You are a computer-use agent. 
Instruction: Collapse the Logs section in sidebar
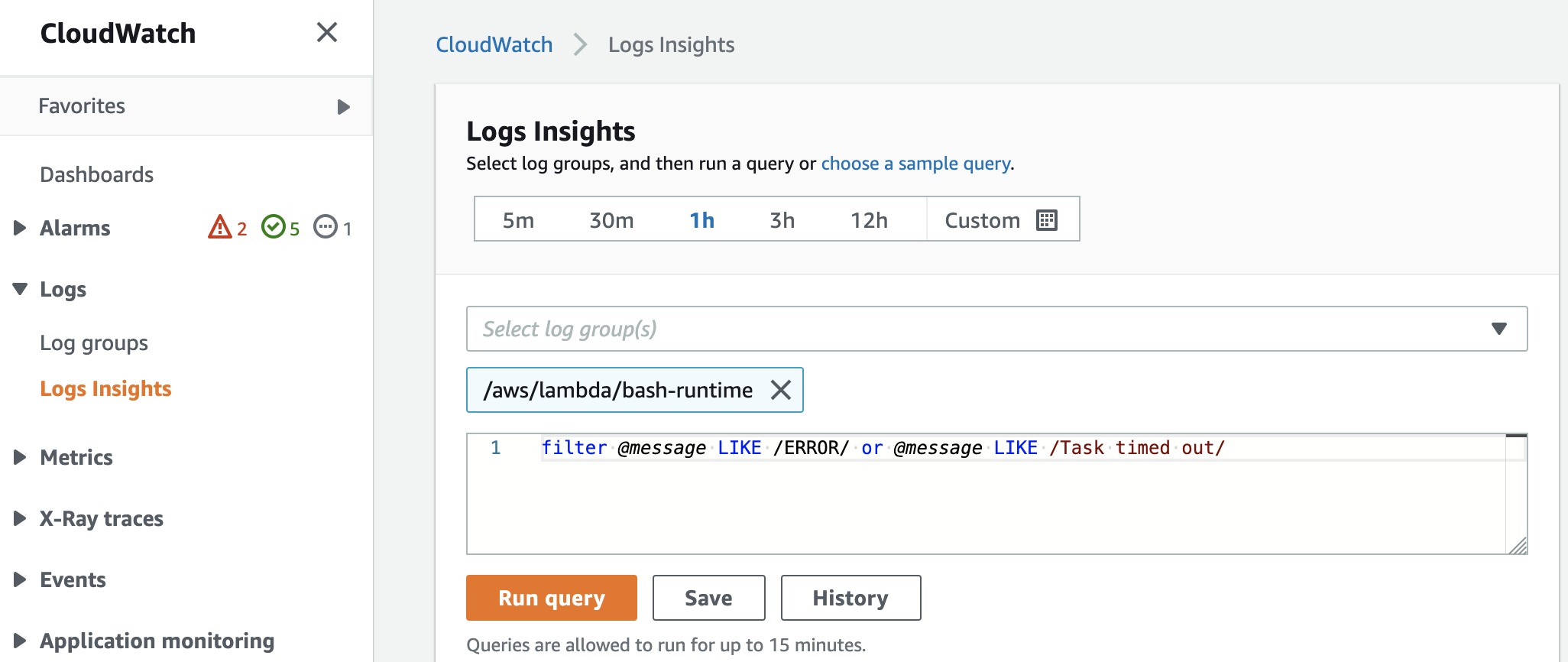pos(20,289)
